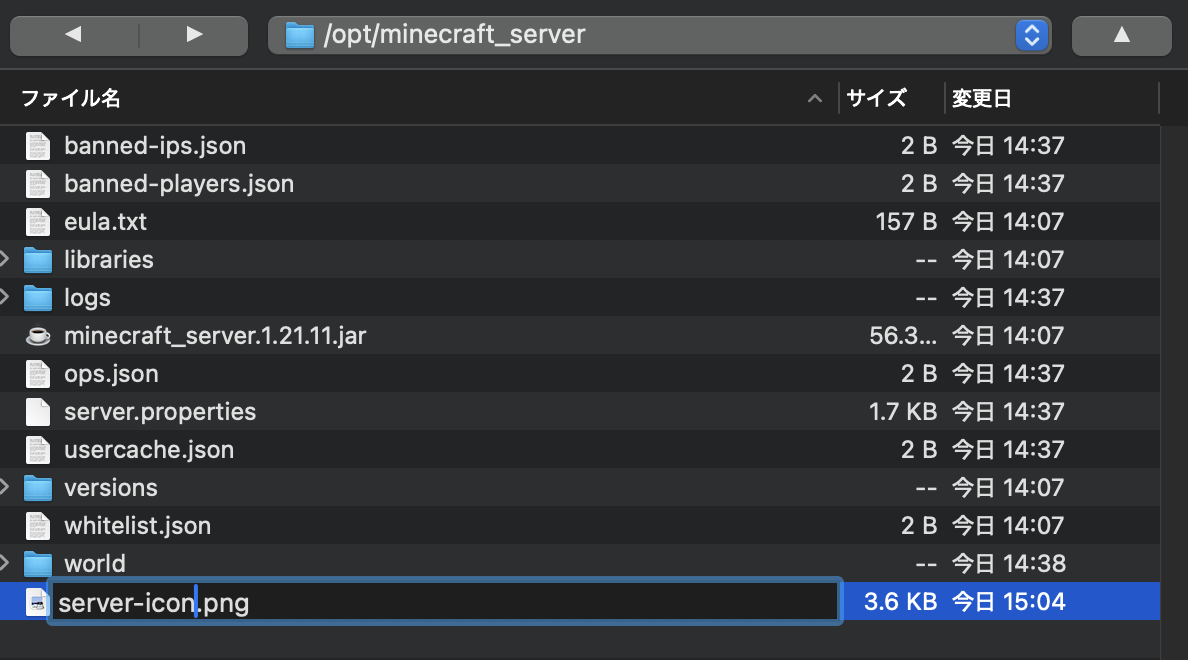1188x660 pixels.
Task: Expand the versions folder disclosure arrow
Action: (x=7, y=488)
